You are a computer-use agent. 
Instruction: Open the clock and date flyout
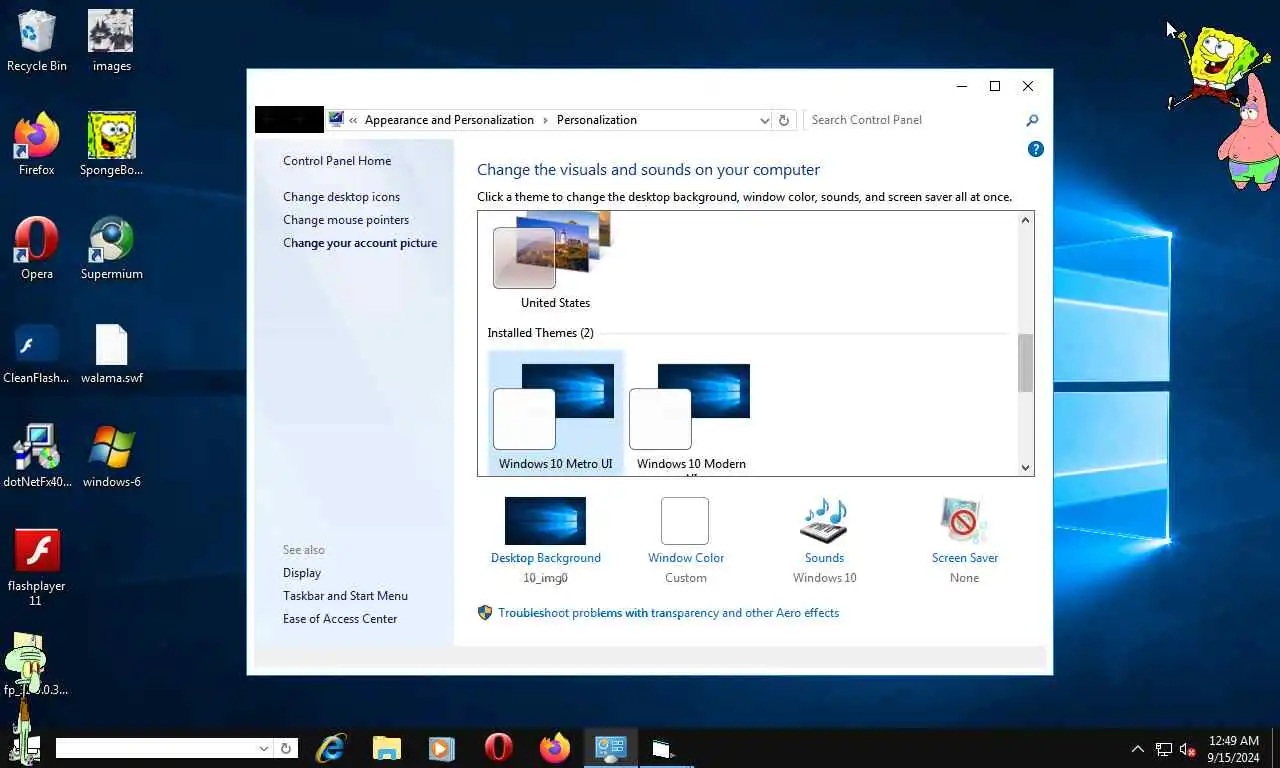(x=1234, y=749)
